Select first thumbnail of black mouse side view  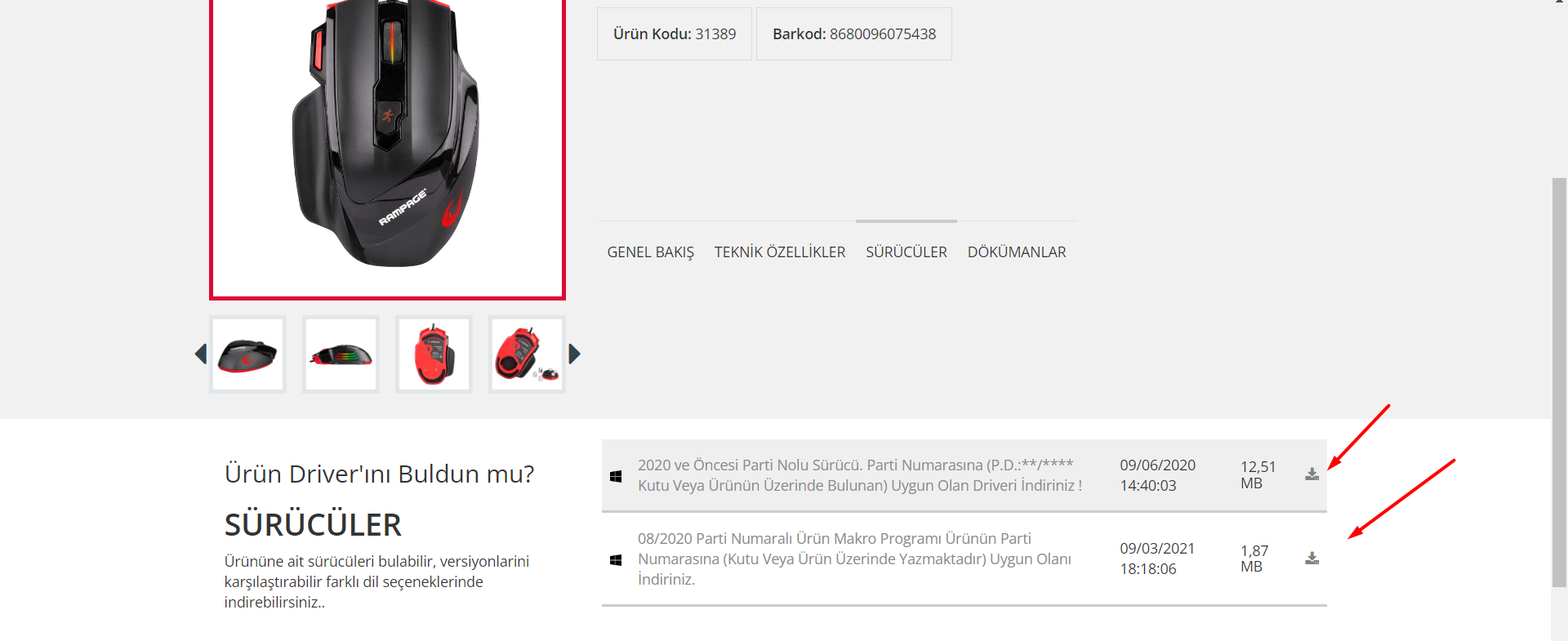click(247, 354)
